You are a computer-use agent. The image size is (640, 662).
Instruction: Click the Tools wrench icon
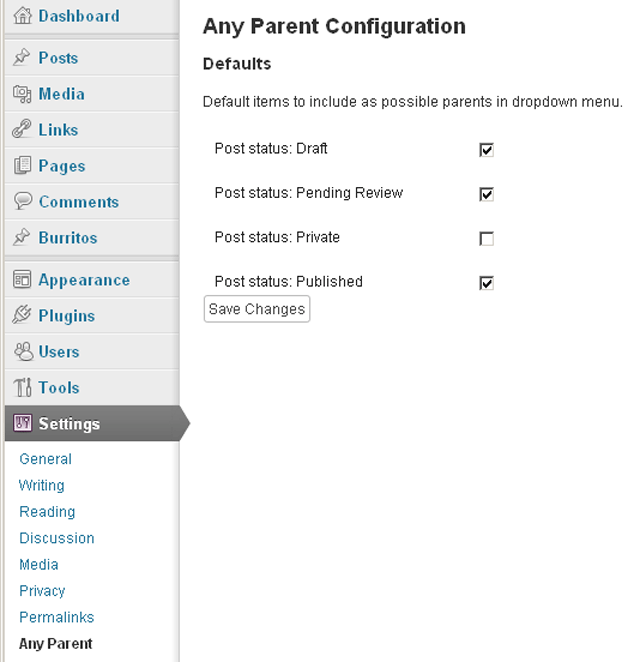[22, 387]
